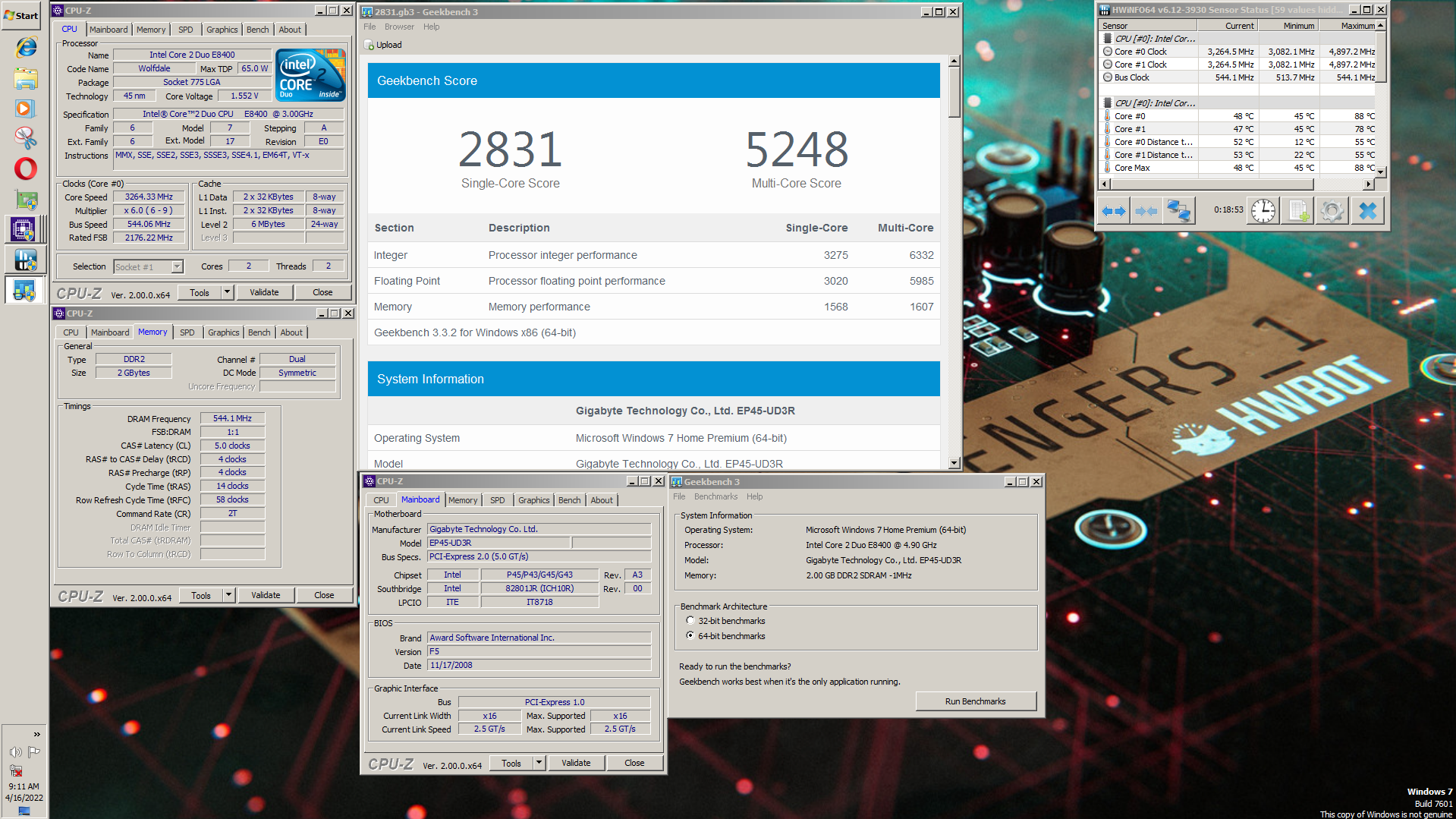Click Validate in top CPU-Z window
Image resolution: width=1456 pixels, height=819 pixels.
(264, 292)
